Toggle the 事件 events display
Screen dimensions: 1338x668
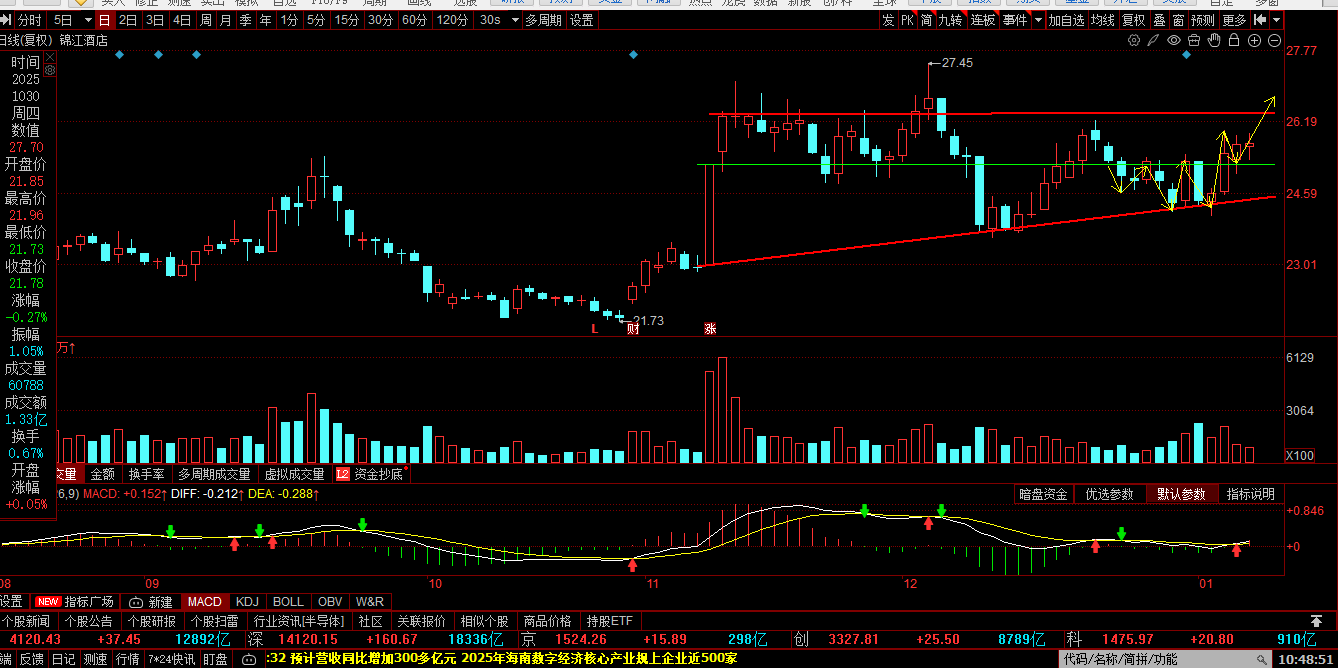pos(1014,20)
